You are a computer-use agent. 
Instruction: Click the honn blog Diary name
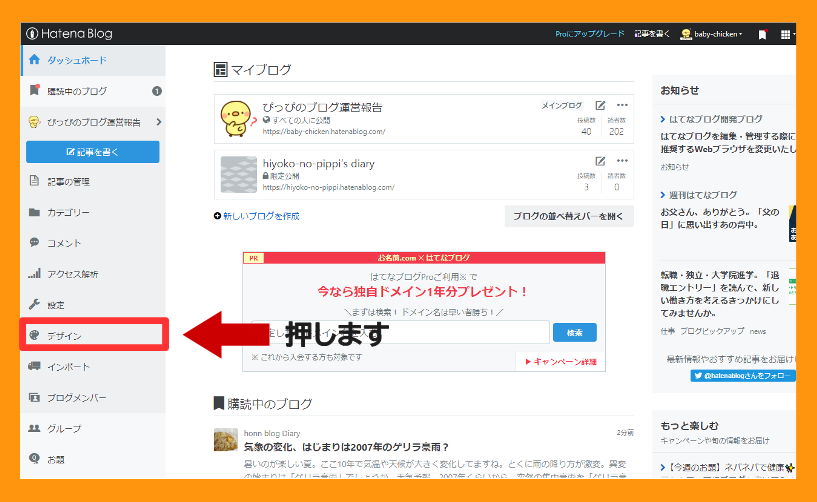tap(272, 433)
